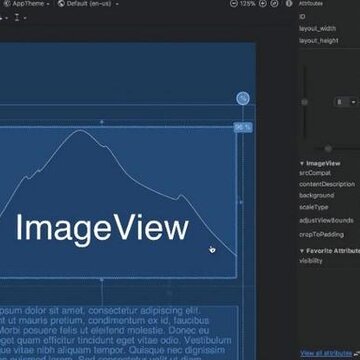This screenshot has height=360, width=360.
Task: Click the visibility attribute
Action: click(311, 261)
